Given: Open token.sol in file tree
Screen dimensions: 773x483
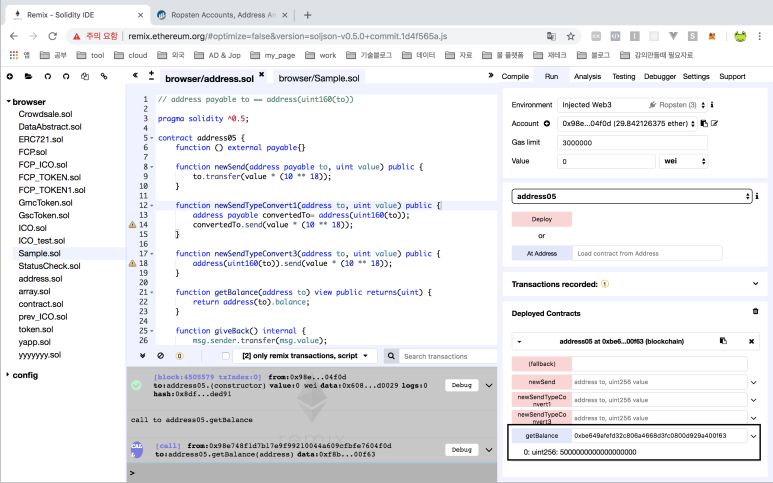Looking at the screenshot, I should coord(35,329).
